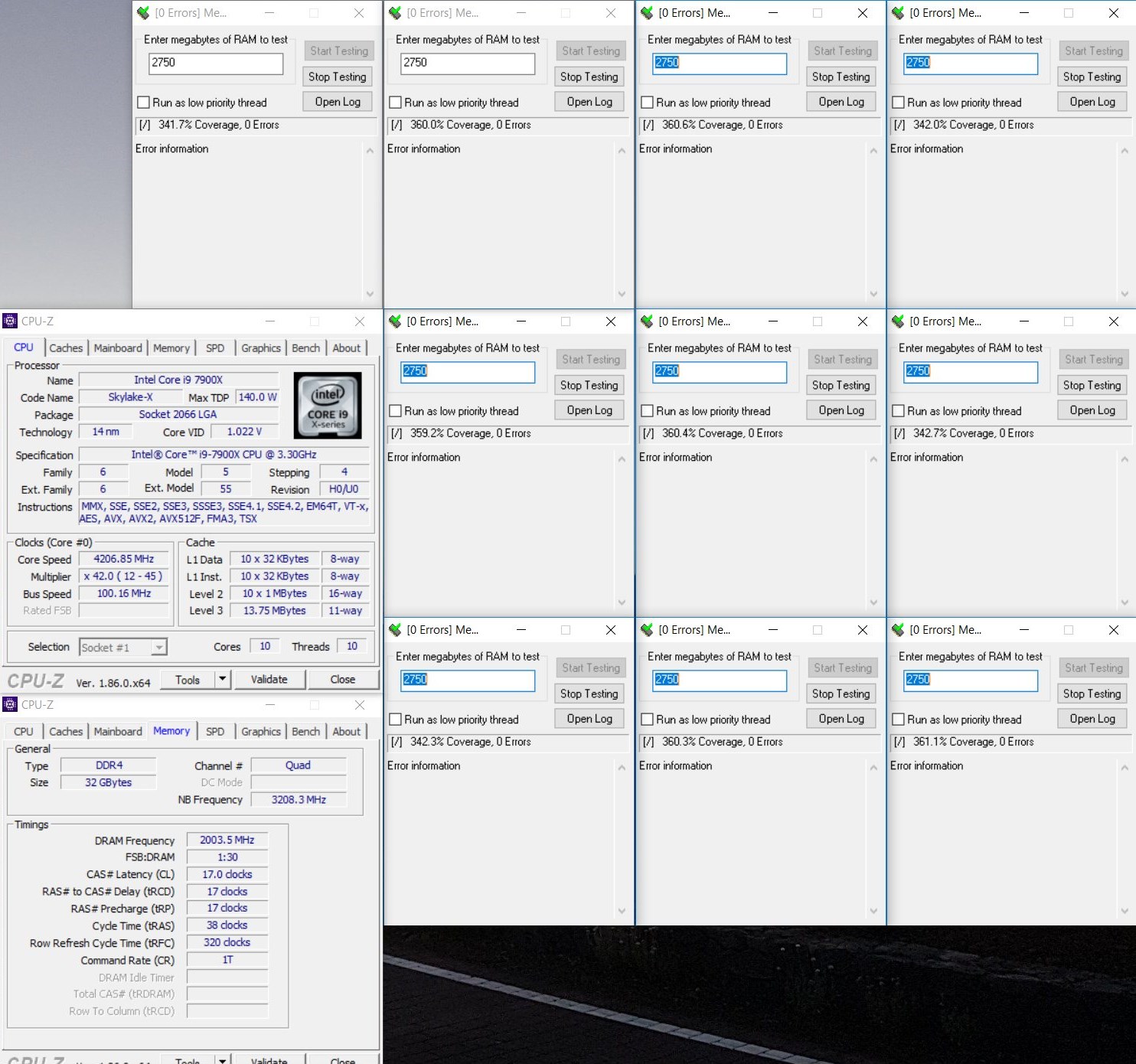Open the Socket #1 selection dropdown
1136x1064 pixels.
(158, 647)
